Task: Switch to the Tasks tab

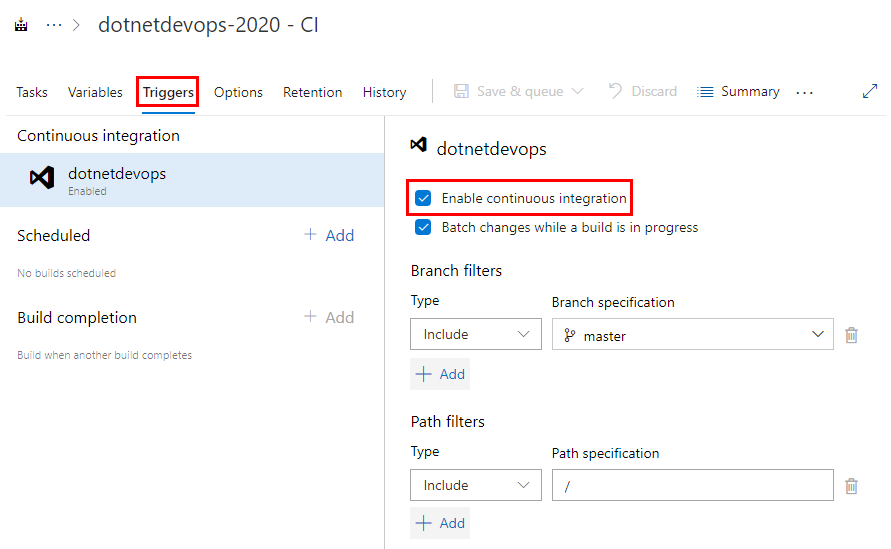Action: 32,92
